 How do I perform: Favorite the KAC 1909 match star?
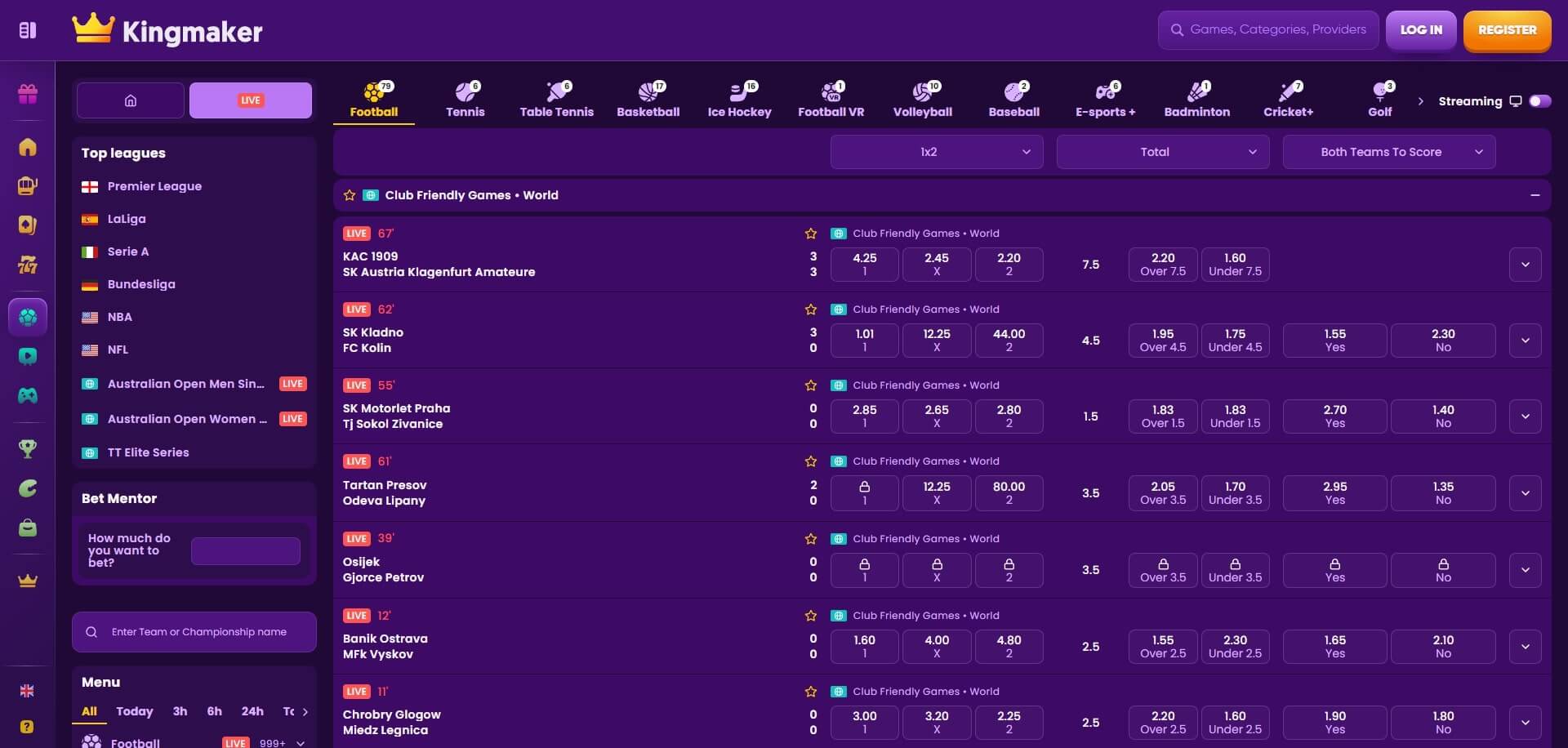pos(811,234)
